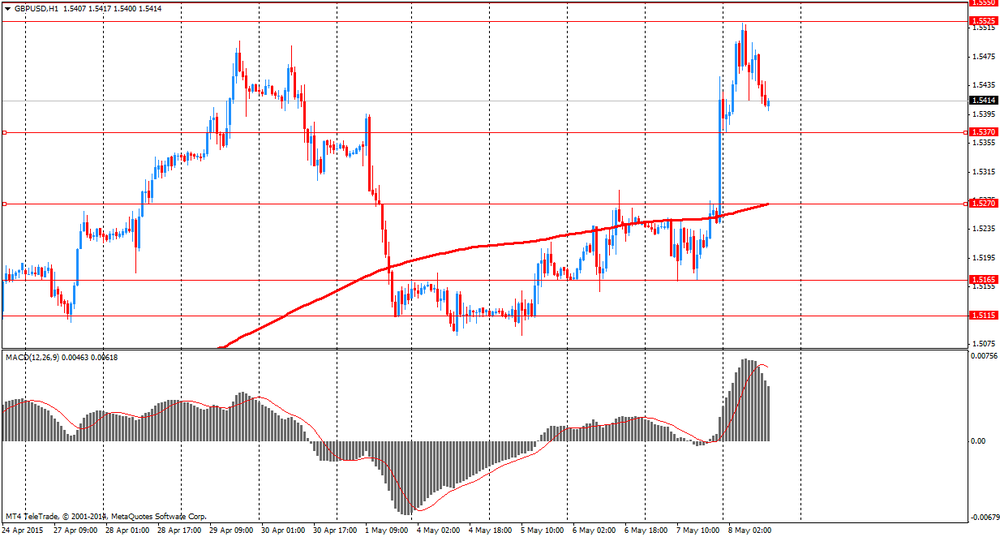The width and height of the screenshot is (1000, 537).
Task: Click the 0.00 MACD zero level label
Action: (x=978, y=441)
